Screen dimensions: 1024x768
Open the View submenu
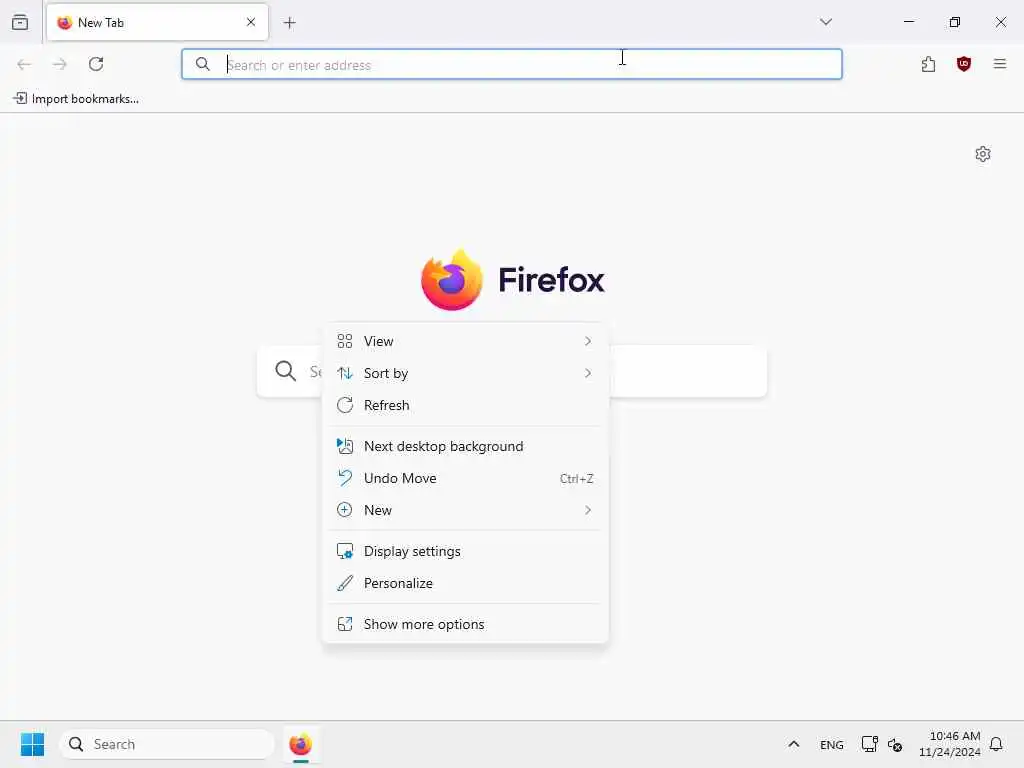tap(465, 342)
